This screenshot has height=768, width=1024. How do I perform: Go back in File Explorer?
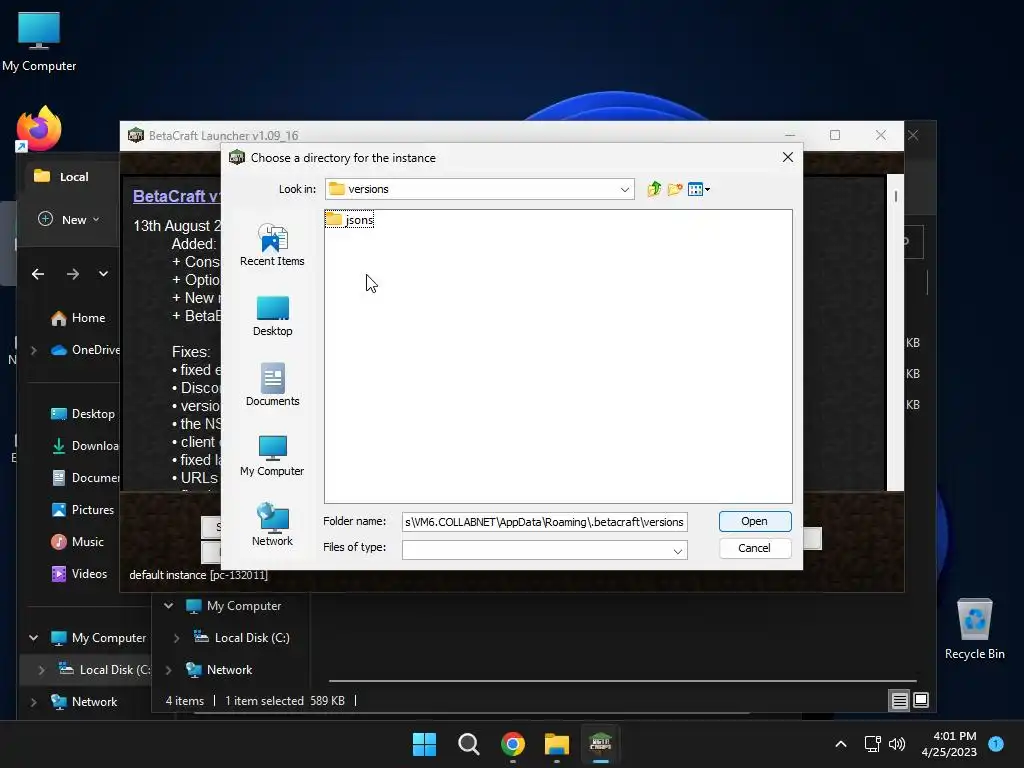tap(38, 274)
